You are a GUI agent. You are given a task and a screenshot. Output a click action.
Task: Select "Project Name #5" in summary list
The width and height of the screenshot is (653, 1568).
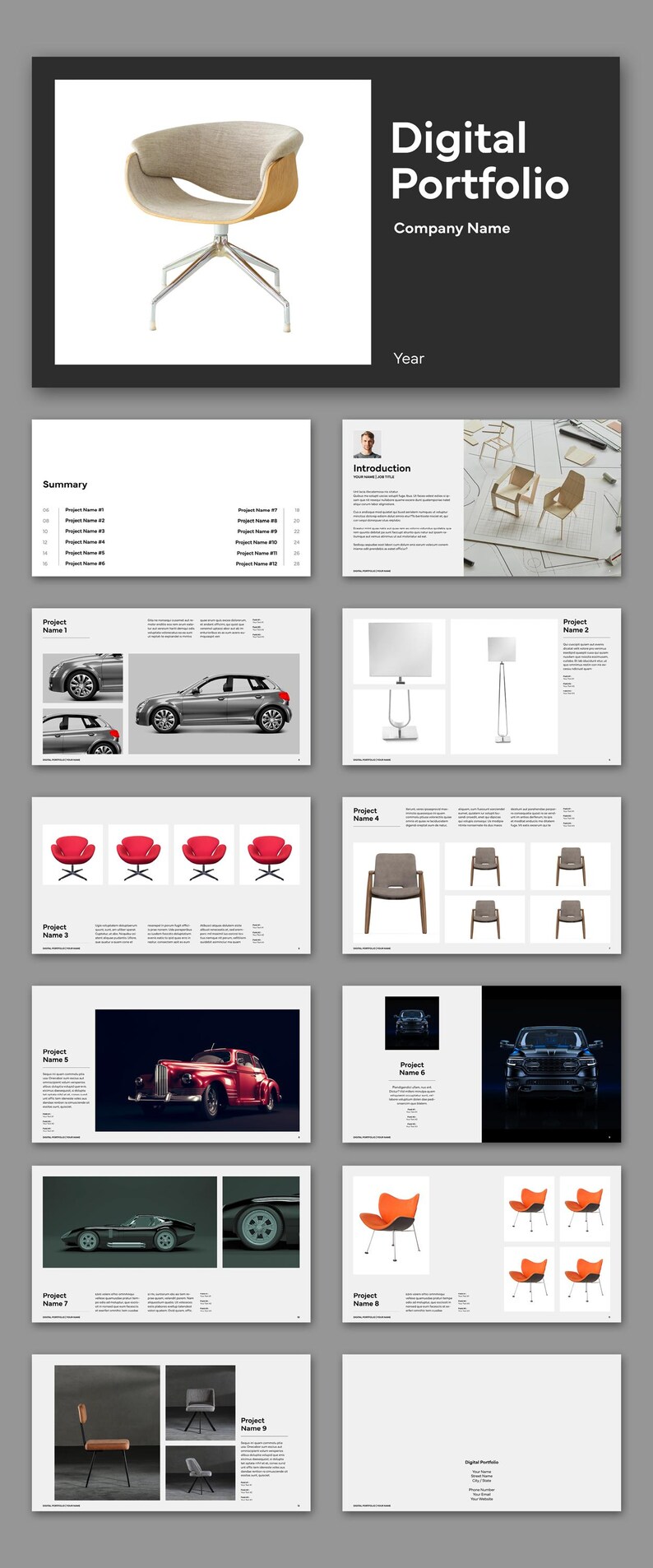pyautogui.click(x=85, y=553)
